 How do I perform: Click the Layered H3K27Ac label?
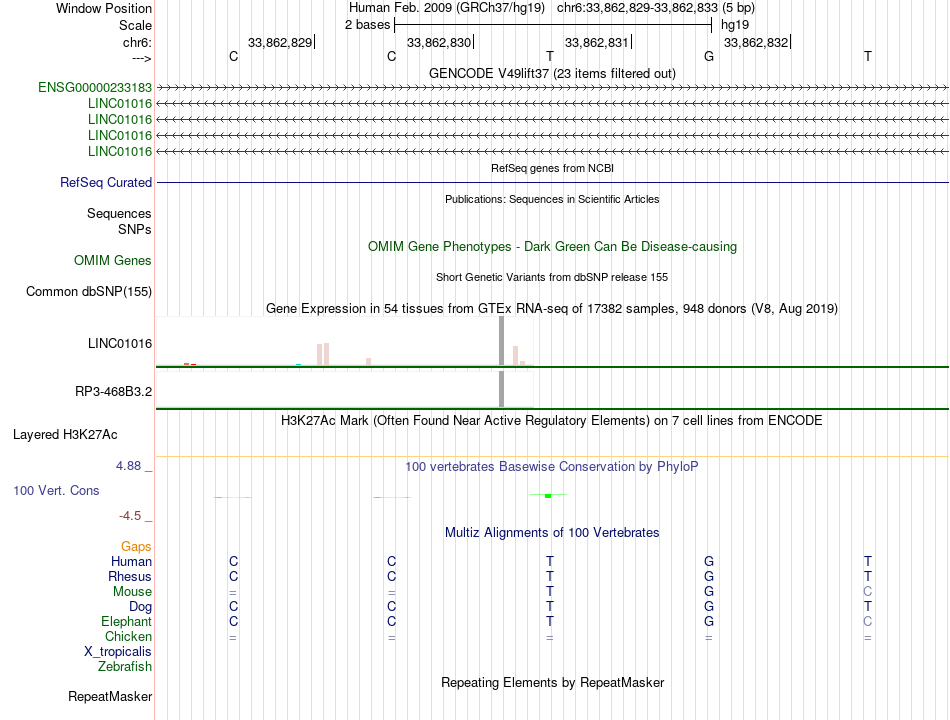[x=65, y=435]
